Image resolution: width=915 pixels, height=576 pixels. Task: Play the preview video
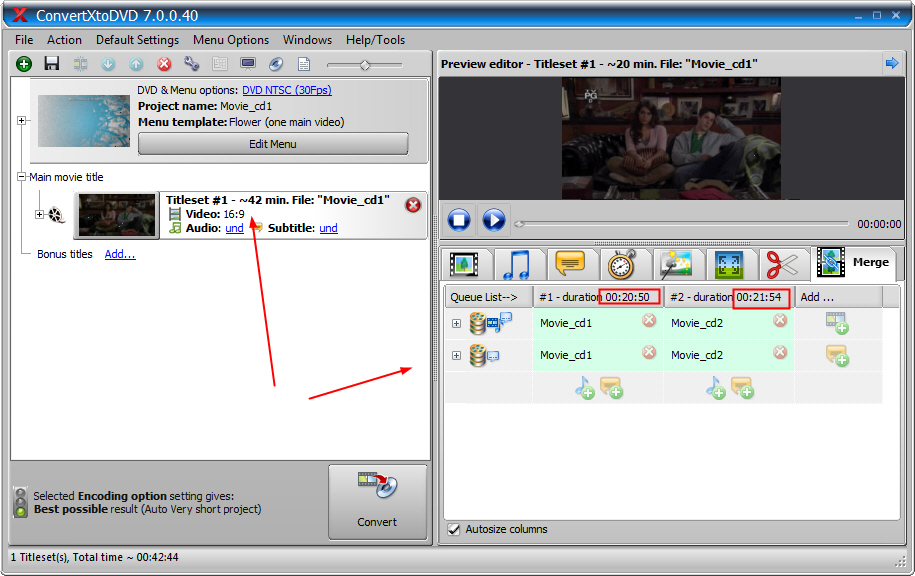pyautogui.click(x=494, y=220)
